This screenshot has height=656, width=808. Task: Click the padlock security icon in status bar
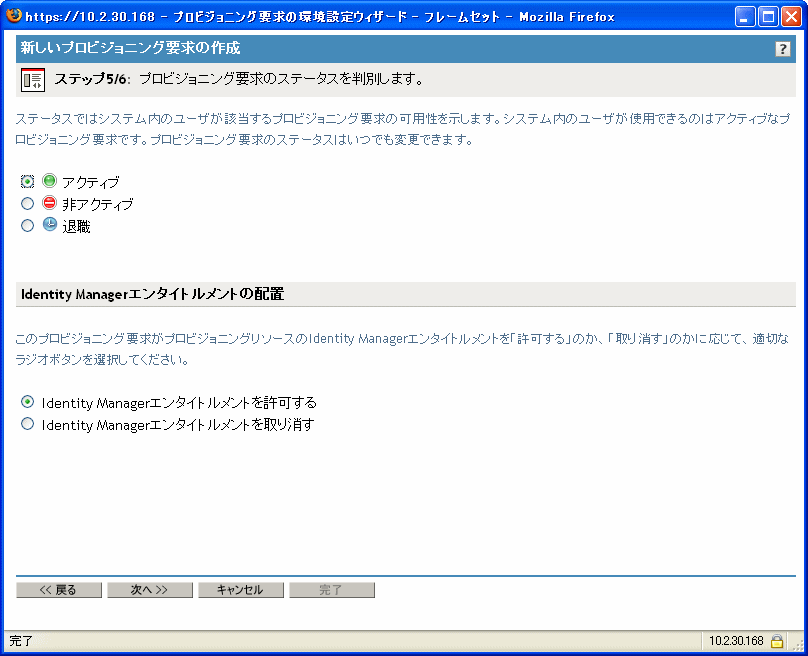(x=777, y=641)
